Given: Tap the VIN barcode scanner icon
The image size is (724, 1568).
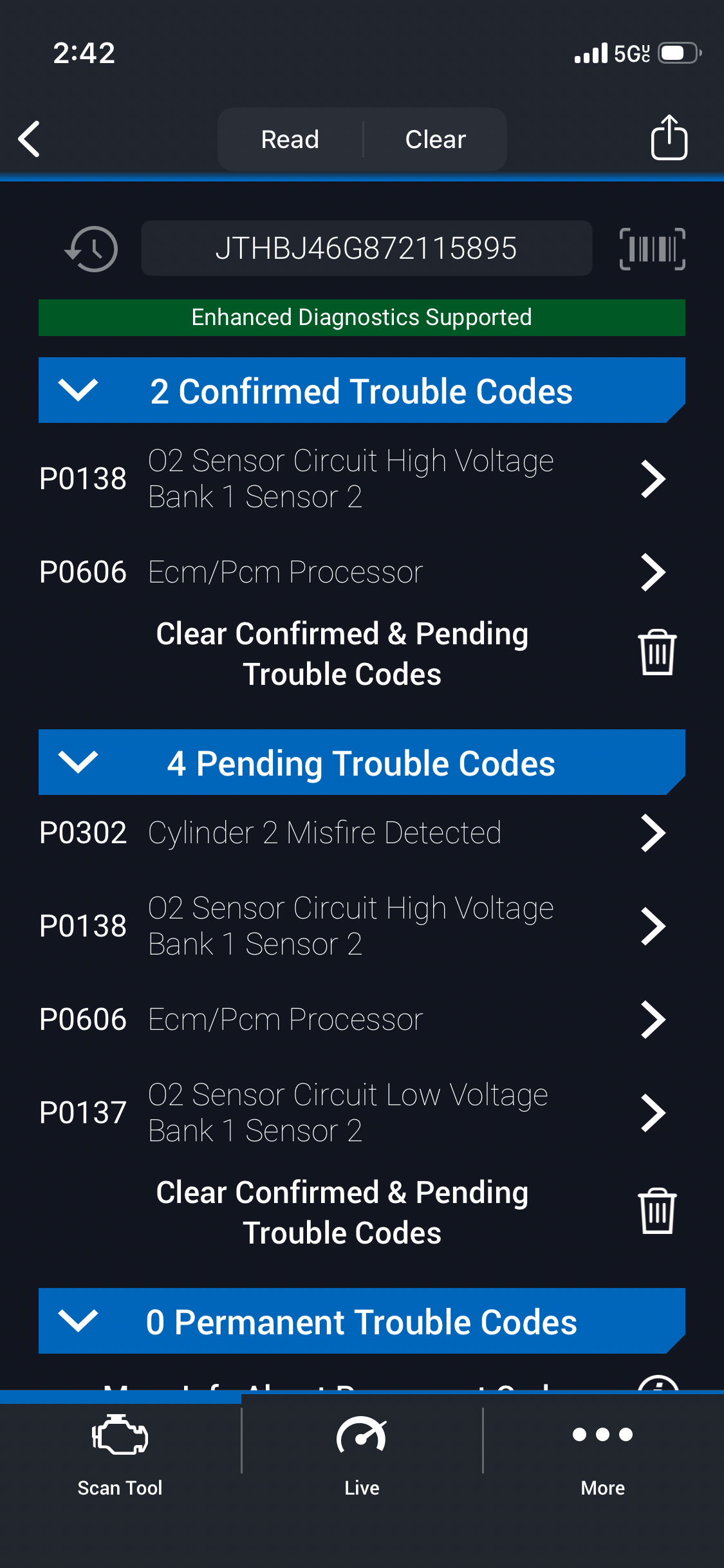Looking at the screenshot, I should coord(652,248).
